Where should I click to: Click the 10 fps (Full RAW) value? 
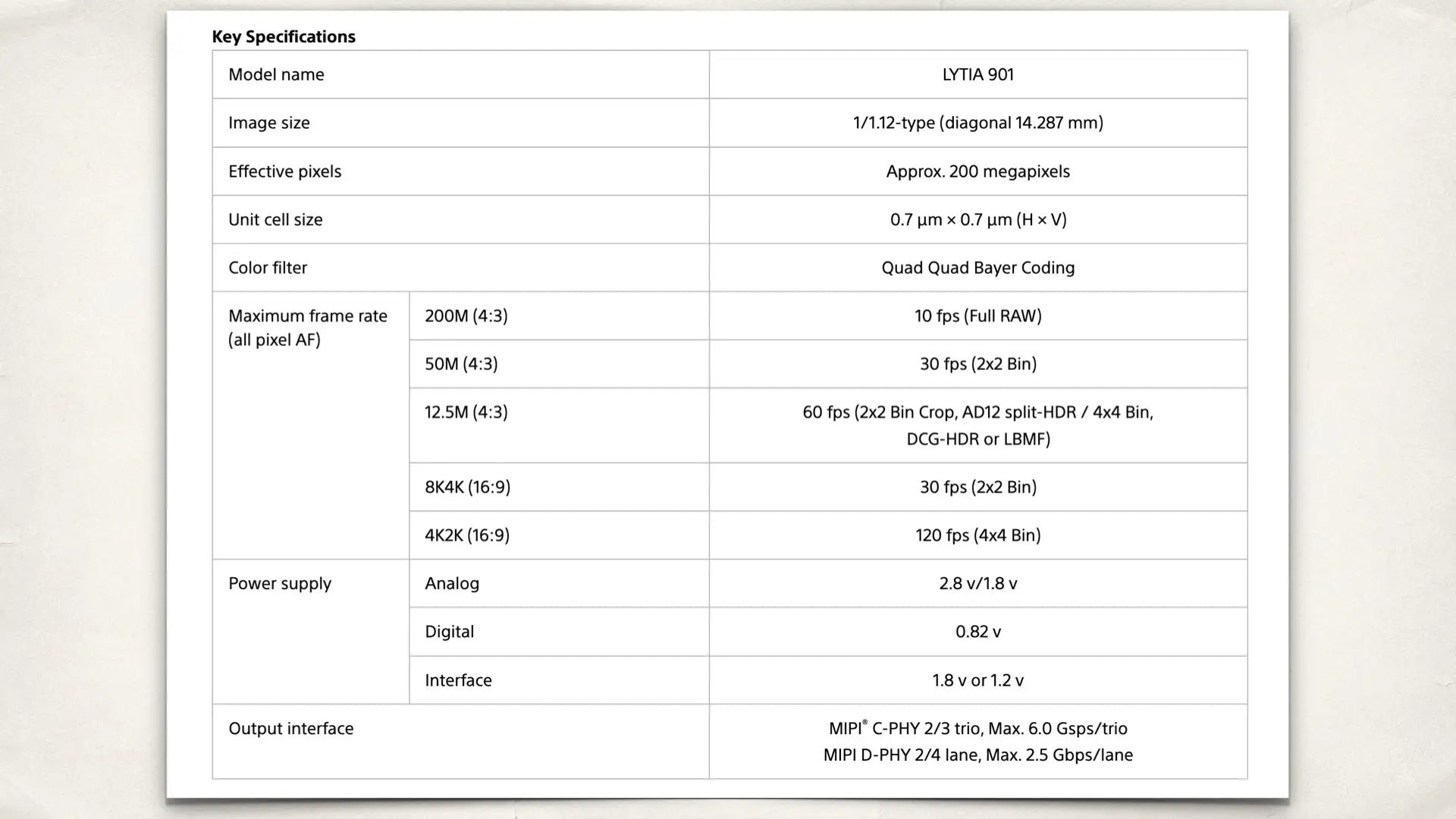[x=977, y=315]
